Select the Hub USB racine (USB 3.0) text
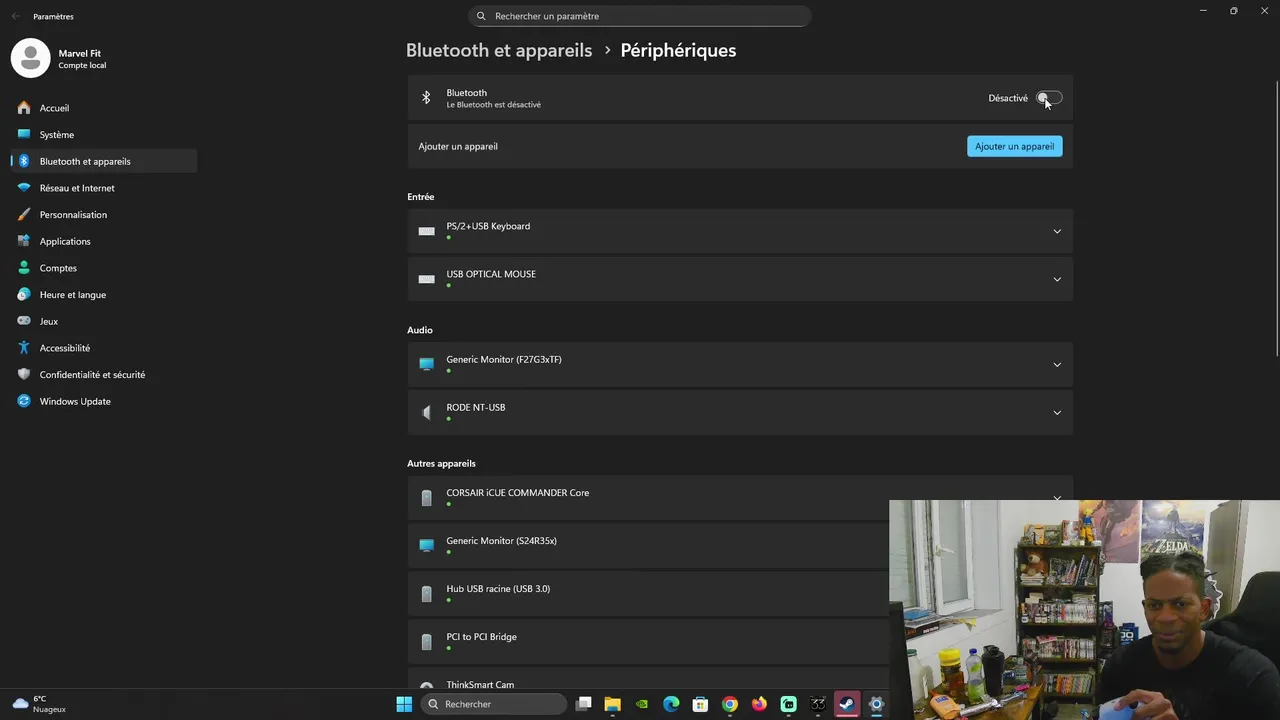Viewport: 1280px width, 720px height. coord(498,589)
